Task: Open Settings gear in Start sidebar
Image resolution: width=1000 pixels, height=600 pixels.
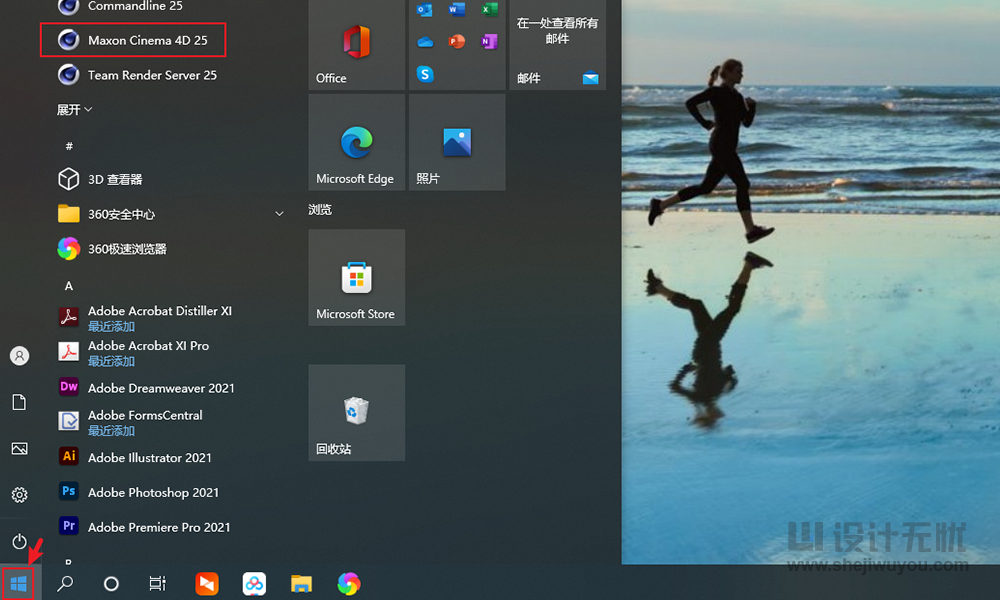Action: [x=20, y=495]
